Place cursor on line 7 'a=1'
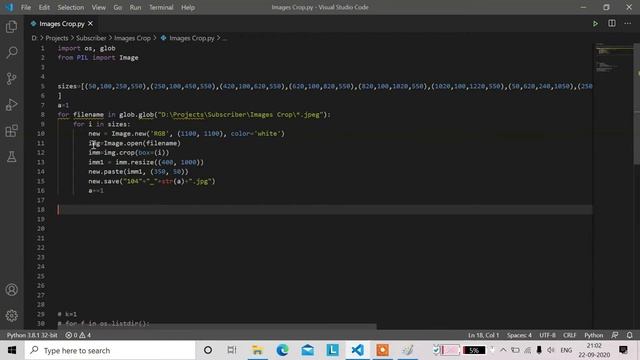The width and height of the screenshot is (640, 360). coord(63,105)
